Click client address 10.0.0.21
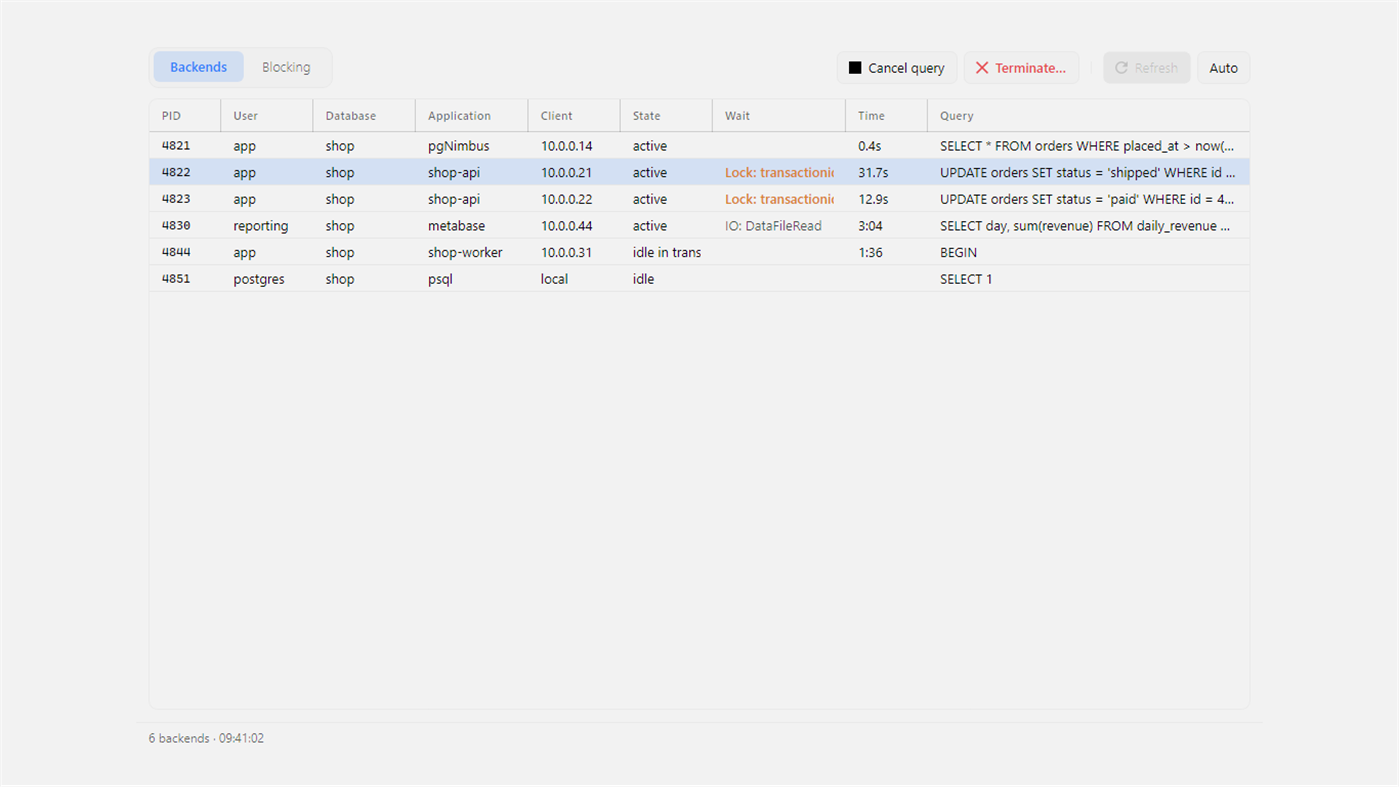The height and width of the screenshot is (787, 1399). tap(567, 173)
